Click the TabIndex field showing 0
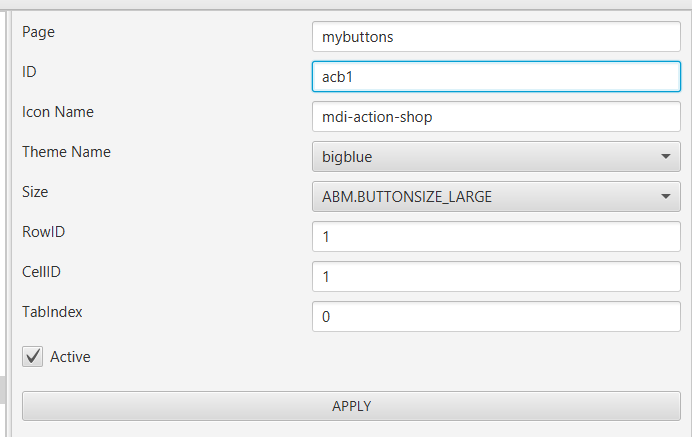 496,317
